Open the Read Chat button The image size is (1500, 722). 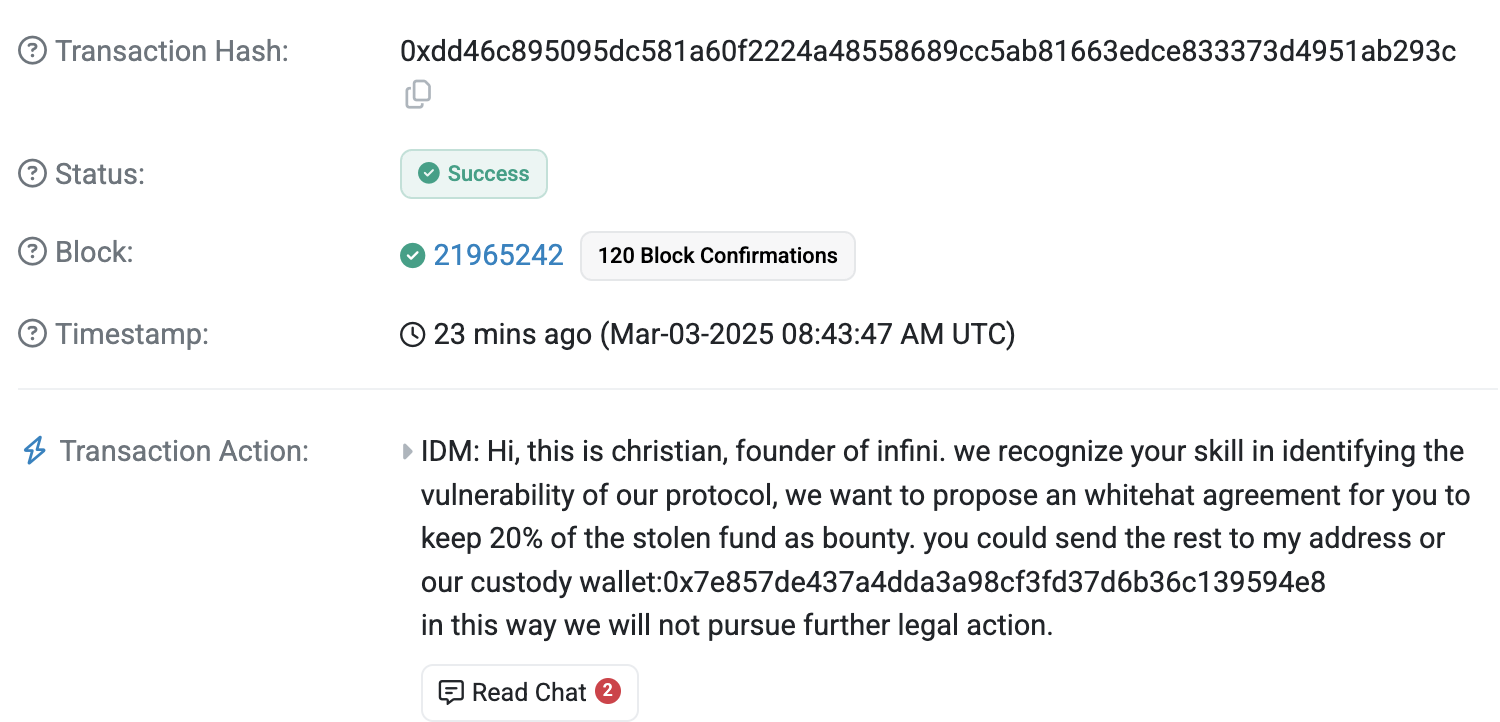click(x=529, y=692)
